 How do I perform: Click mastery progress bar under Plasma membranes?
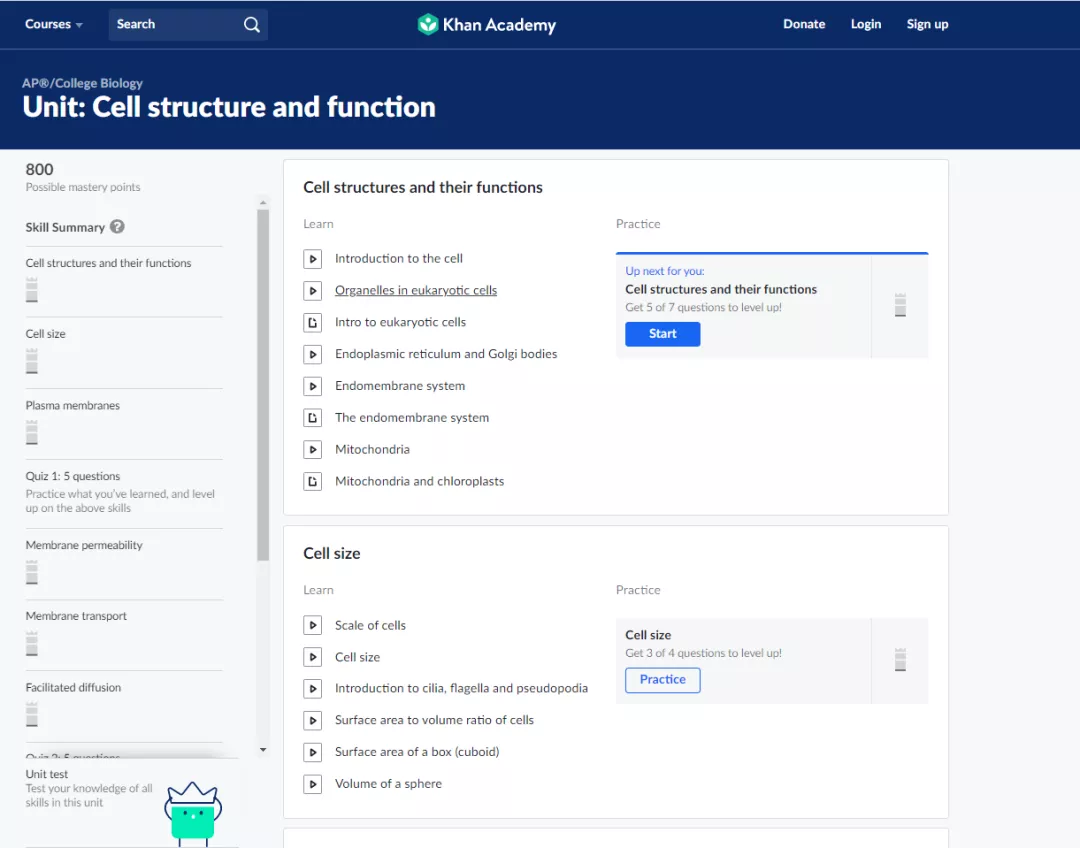point(32,432)
